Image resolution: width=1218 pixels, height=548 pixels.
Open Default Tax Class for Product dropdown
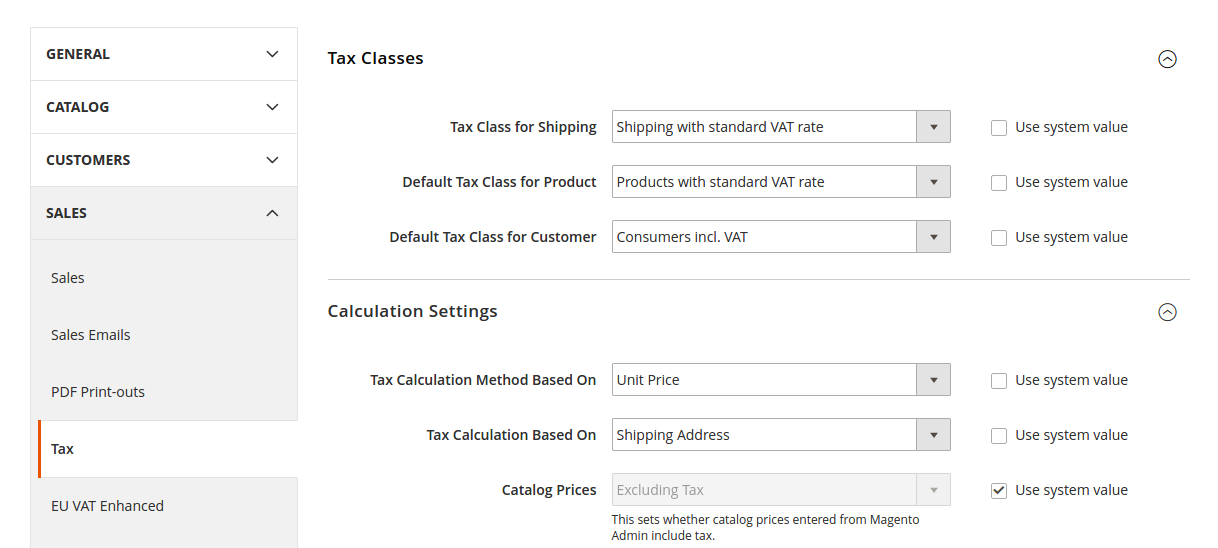(x=781, y=182)
